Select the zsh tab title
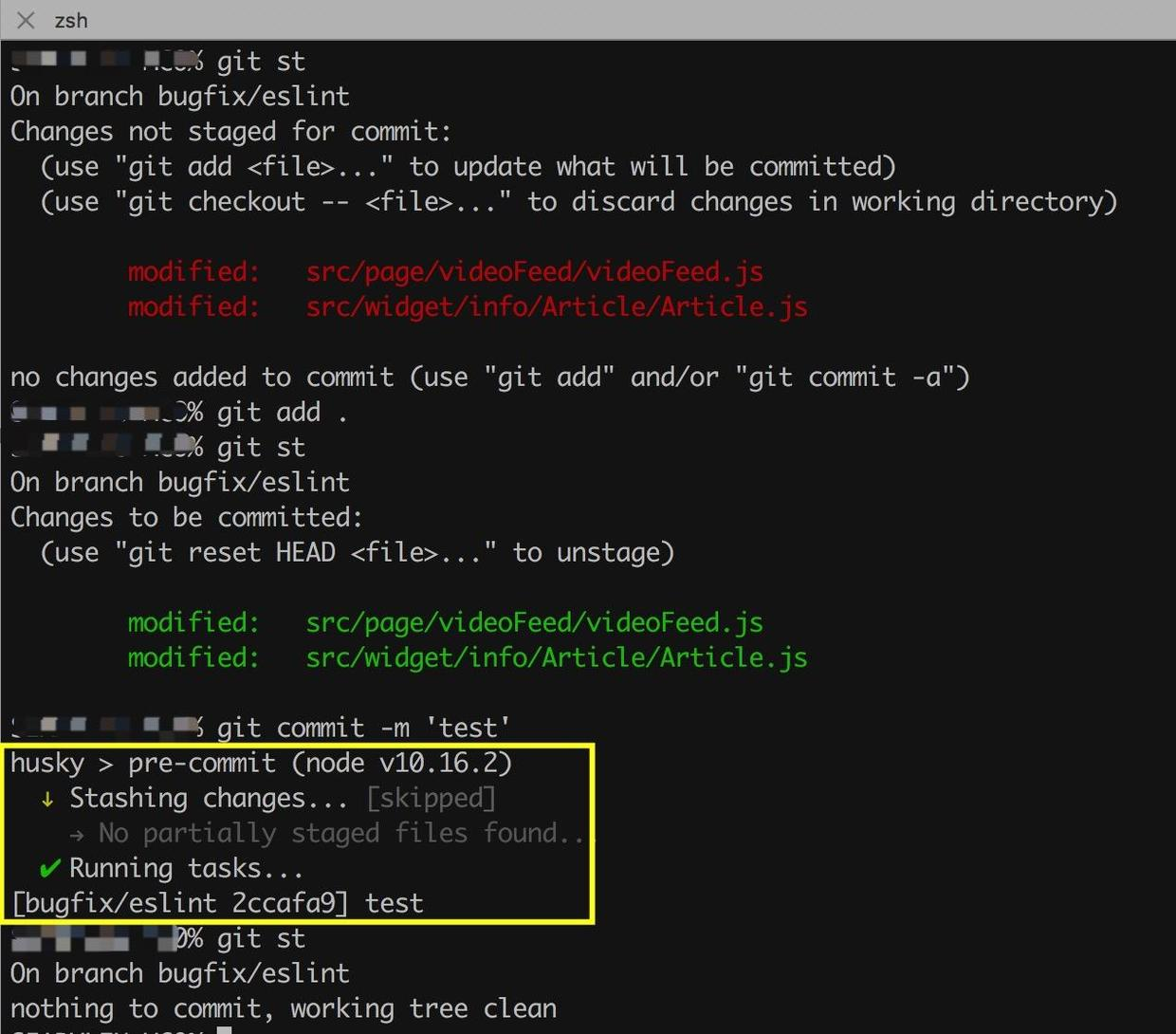The height and width of the screenshot is (1034, 1176). (71, 20)
